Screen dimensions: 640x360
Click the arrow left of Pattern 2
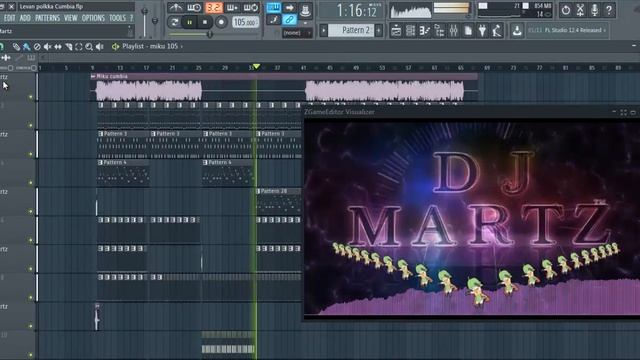(x=324, y=30)
